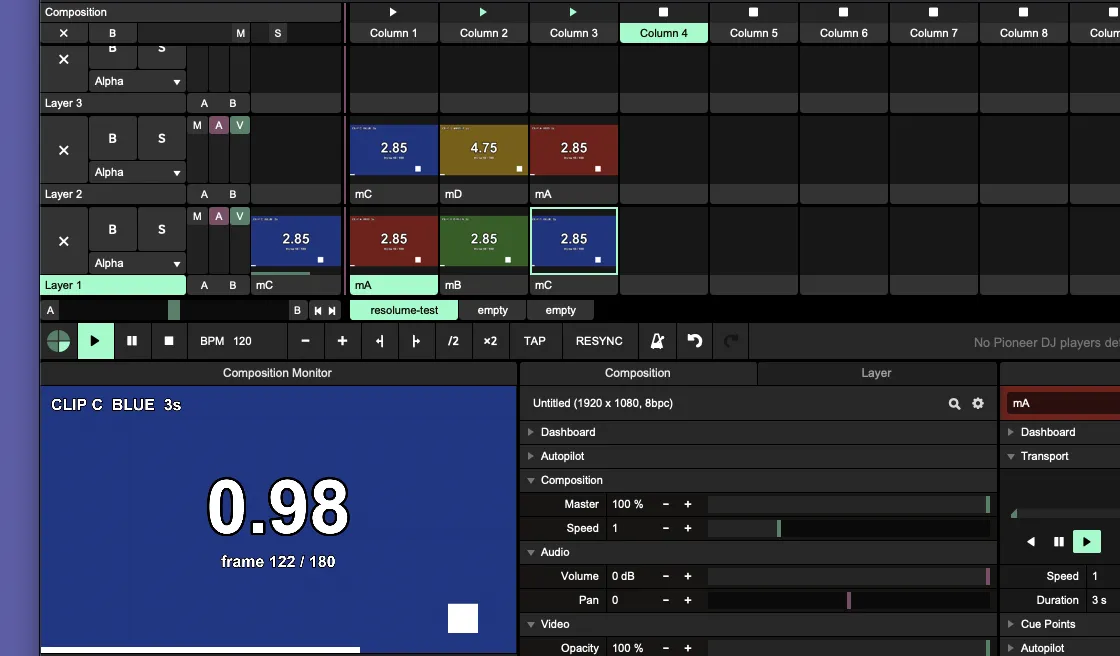
Task: Pause the composition in the BPM toolbar
Action: [x=132, y=341]
